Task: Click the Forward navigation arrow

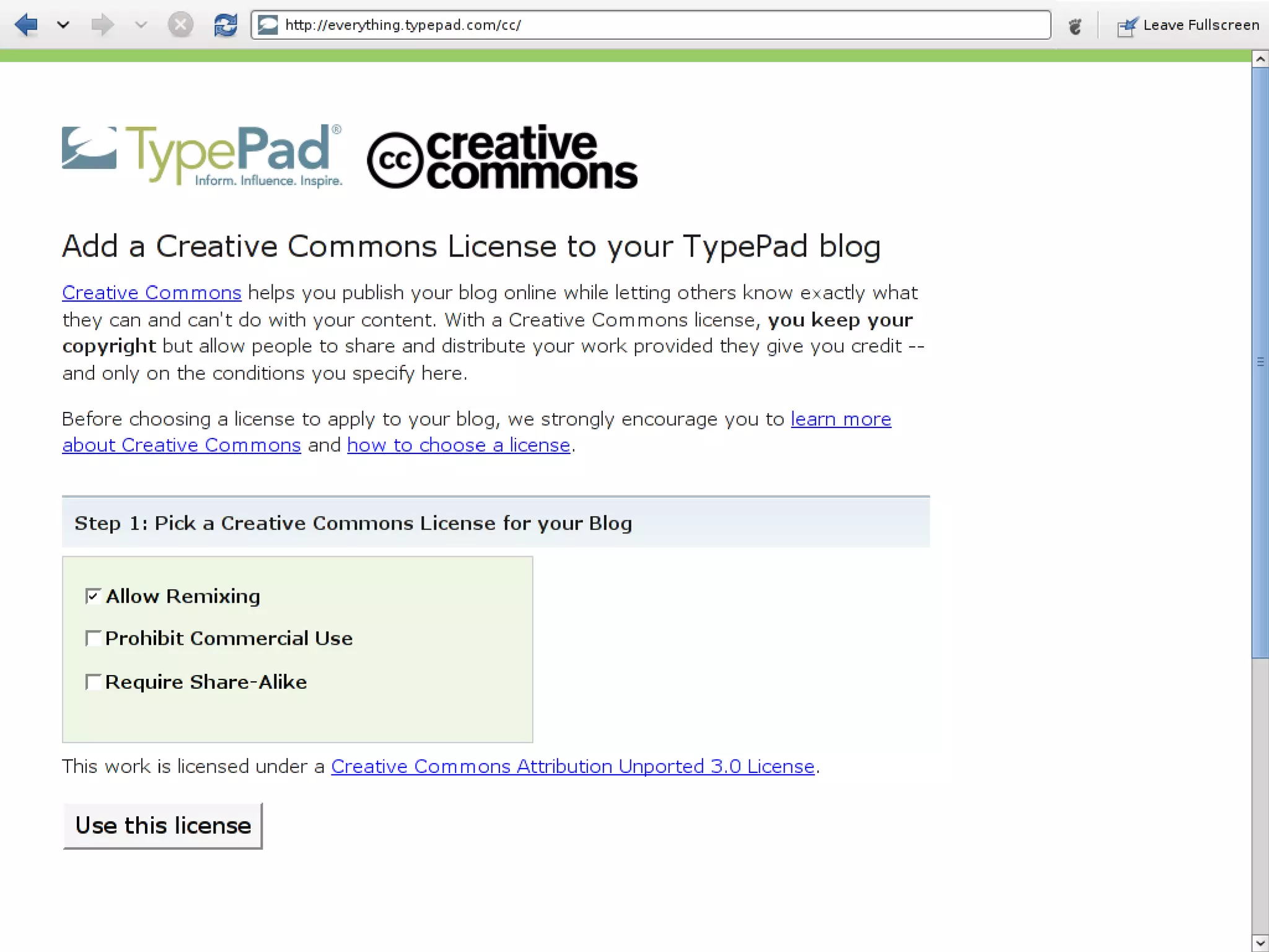Action: 102,25
